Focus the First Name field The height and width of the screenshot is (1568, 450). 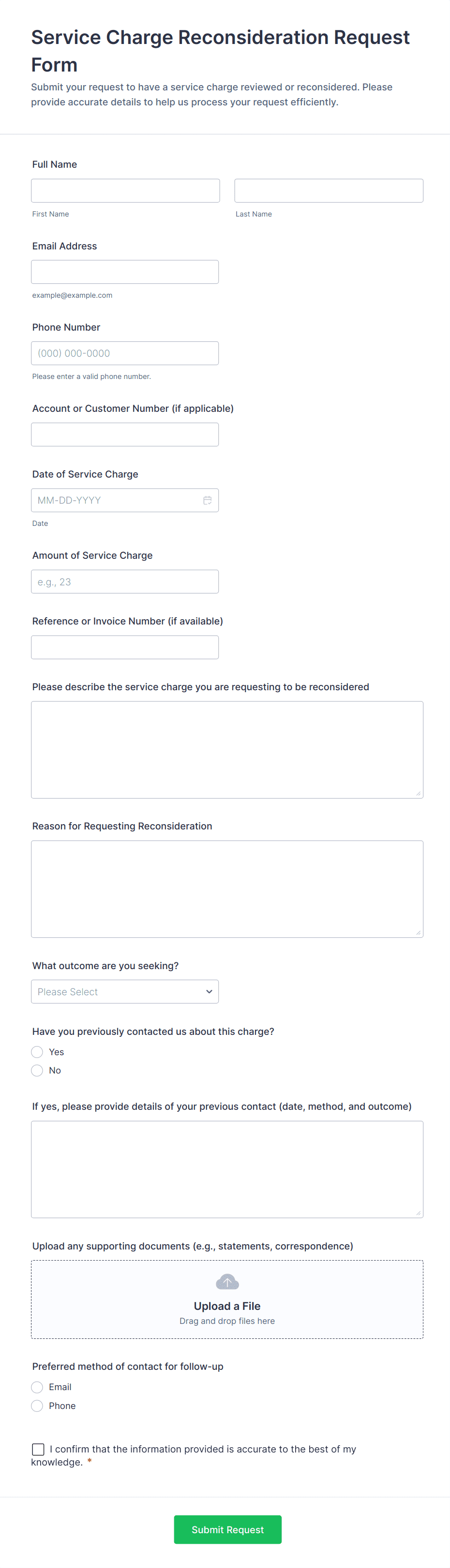(x=126, y=190)
